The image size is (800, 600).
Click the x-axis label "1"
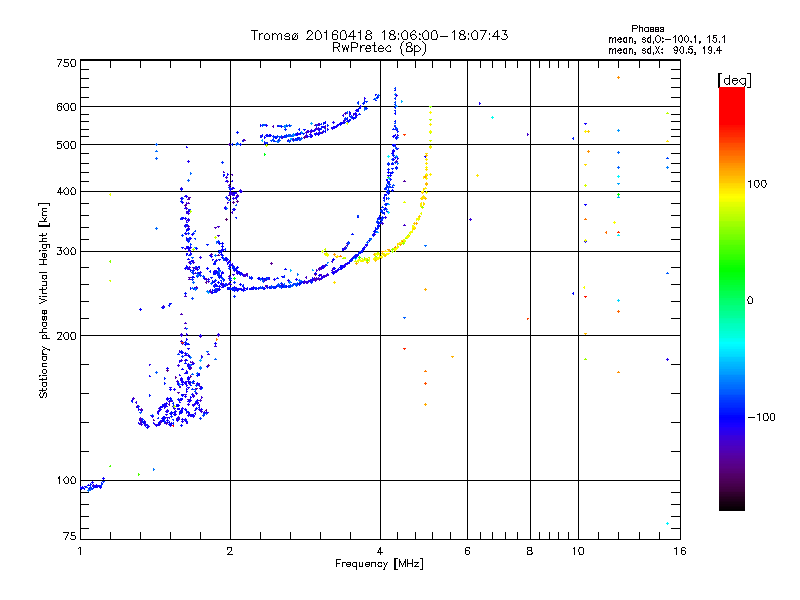click(x=80, y=551)
